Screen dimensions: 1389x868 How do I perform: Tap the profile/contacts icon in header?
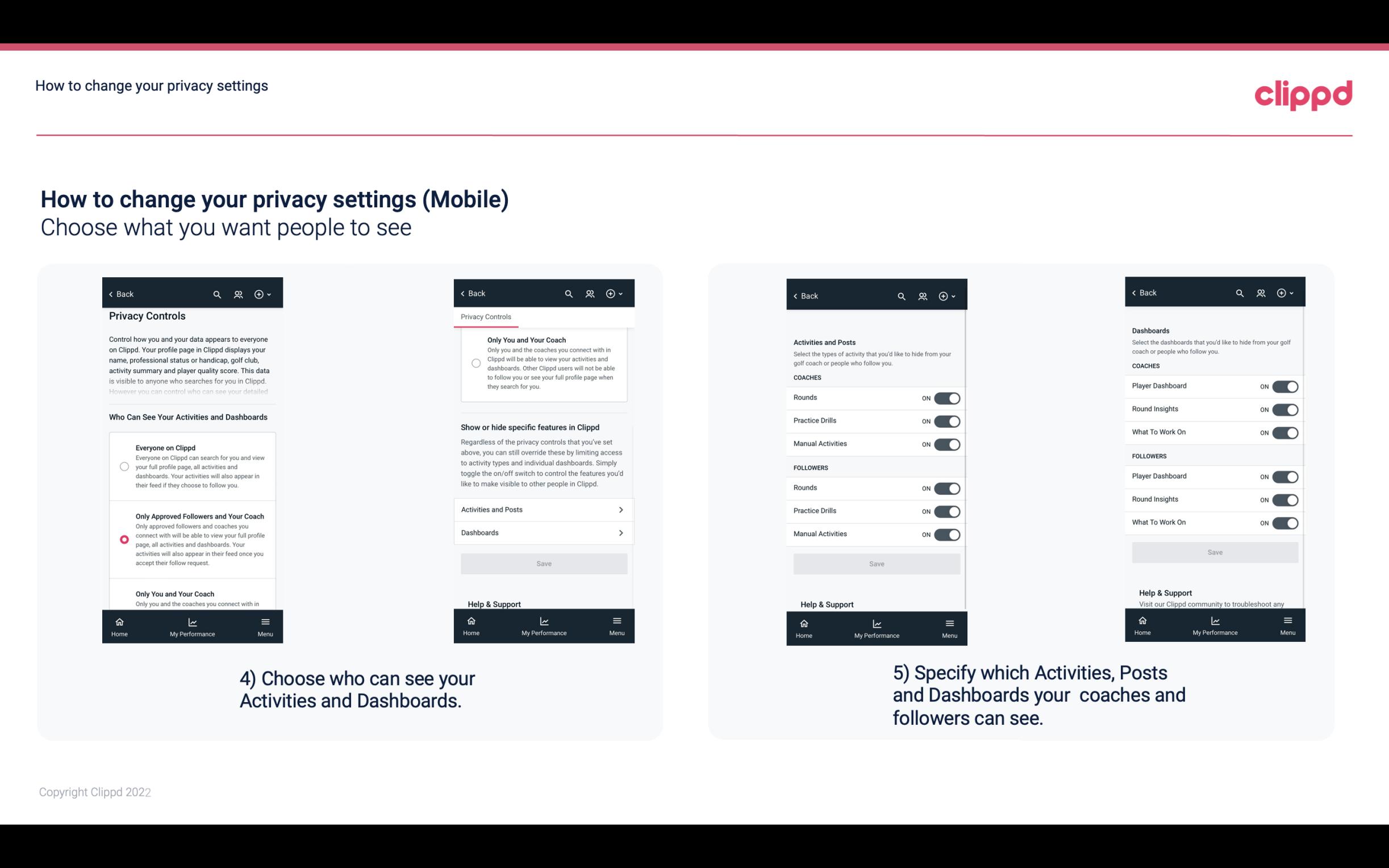pyautogui.click(x=237, y=294)
